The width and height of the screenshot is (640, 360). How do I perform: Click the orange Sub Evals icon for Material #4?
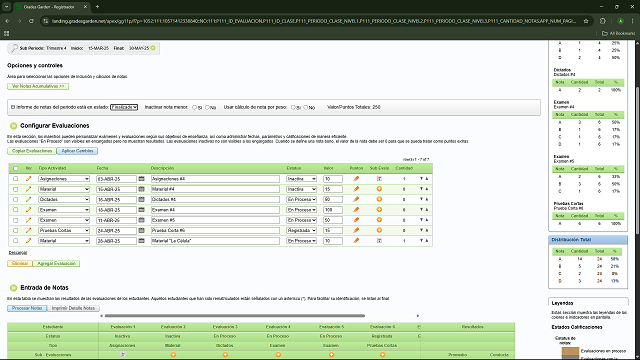pyautogui.click(x=379, y=189)
